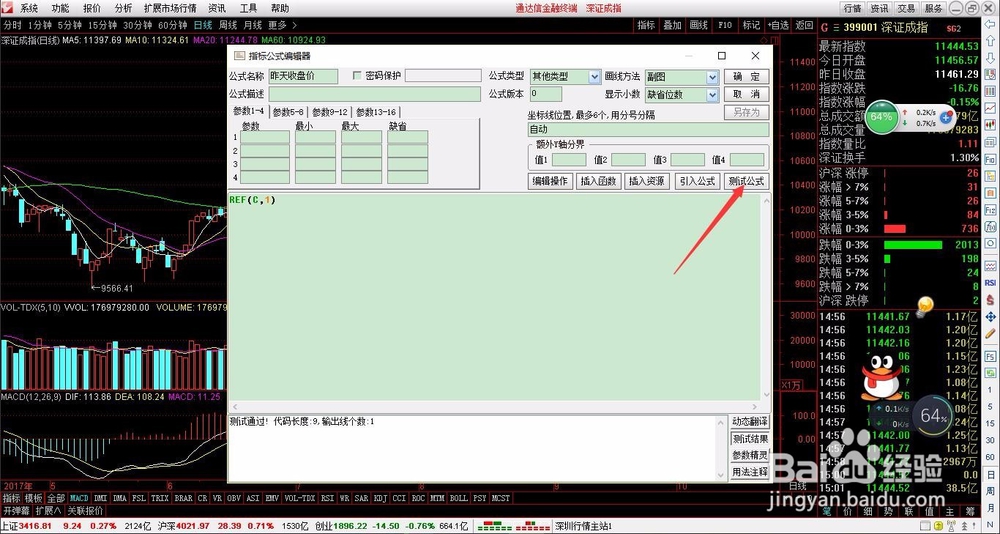Click the 叠加 toolbar button

pos(672,26)
